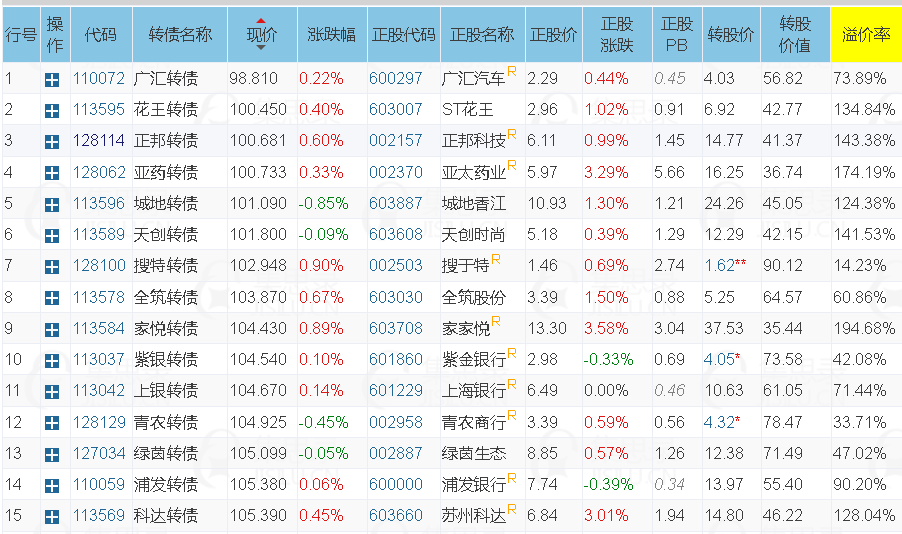Click plus icon in 城地转债 row
The width and height of the screenshot is (902, 534).
(x=52, y=205)
